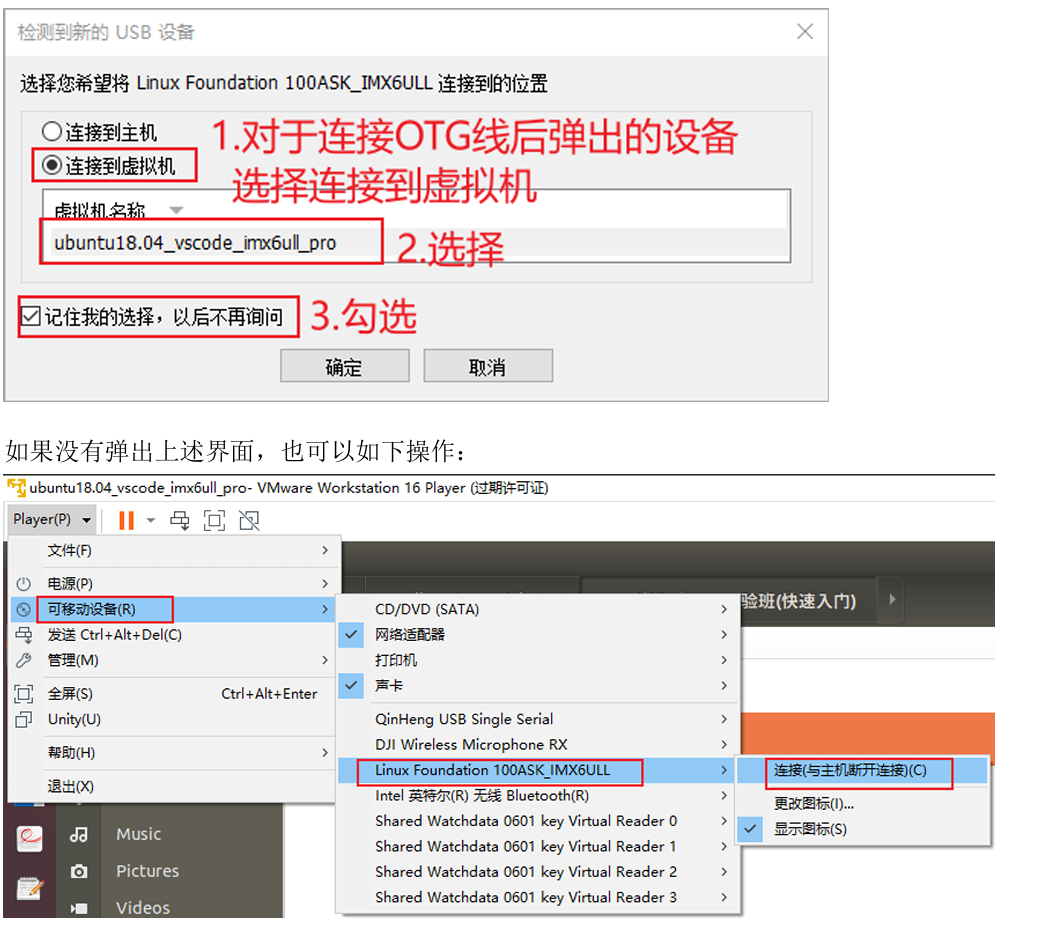
Task: Click the tab scroll arrow near 快速入门
Action: (892, 599)
